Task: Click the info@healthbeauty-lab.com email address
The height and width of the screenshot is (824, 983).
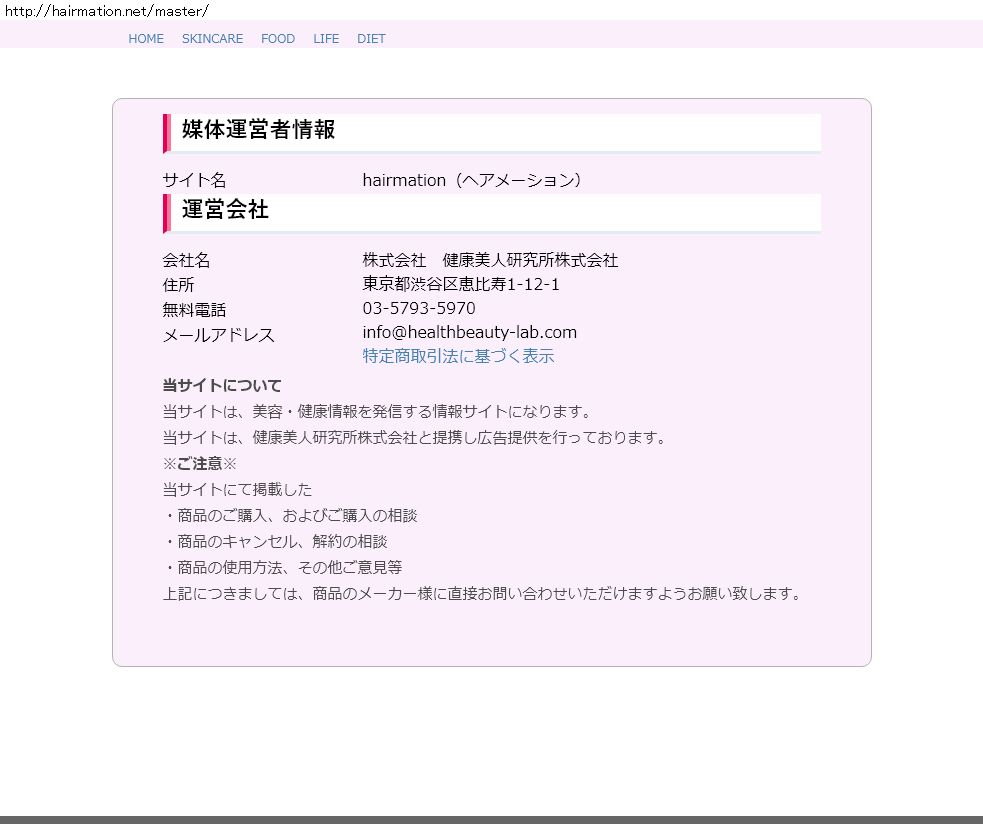Action: [x=469, y=333]
